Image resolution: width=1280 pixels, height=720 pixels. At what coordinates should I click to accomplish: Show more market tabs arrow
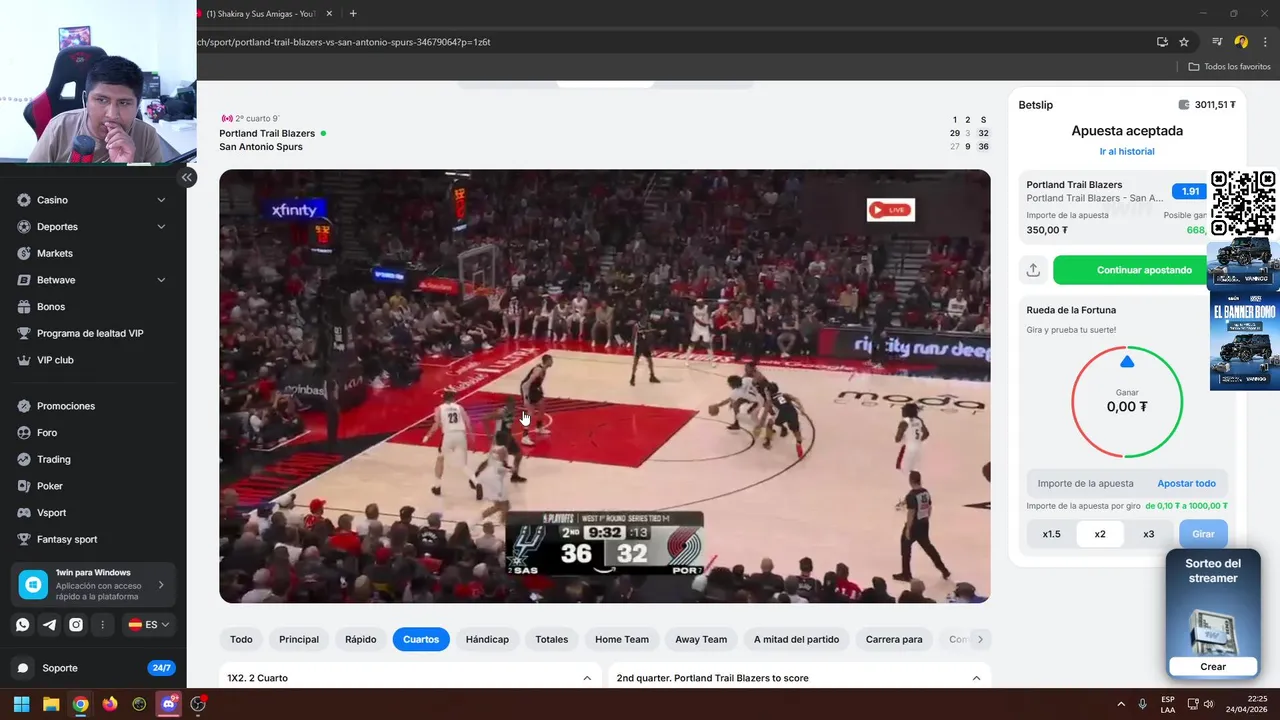click(x=980, y=639)
